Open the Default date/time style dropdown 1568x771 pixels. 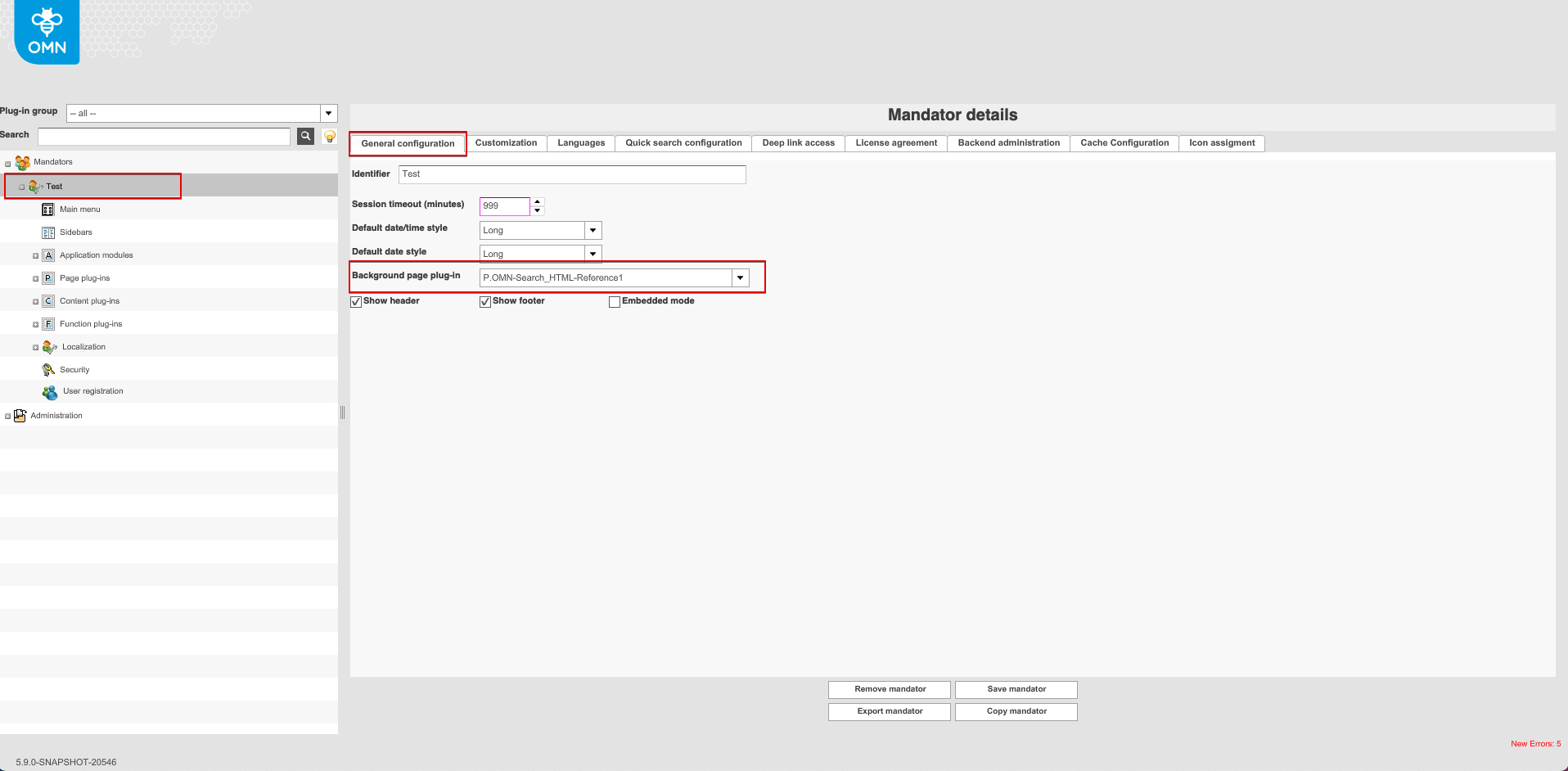pyautogui.click(x=593, y=230)
